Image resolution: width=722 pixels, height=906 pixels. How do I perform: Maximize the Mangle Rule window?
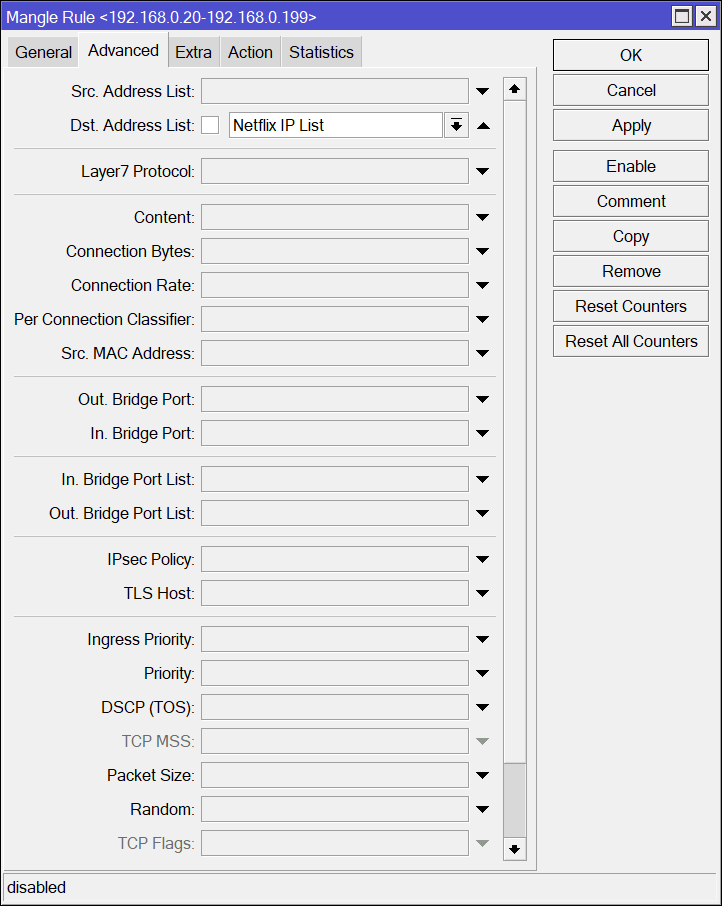point(682,16)
